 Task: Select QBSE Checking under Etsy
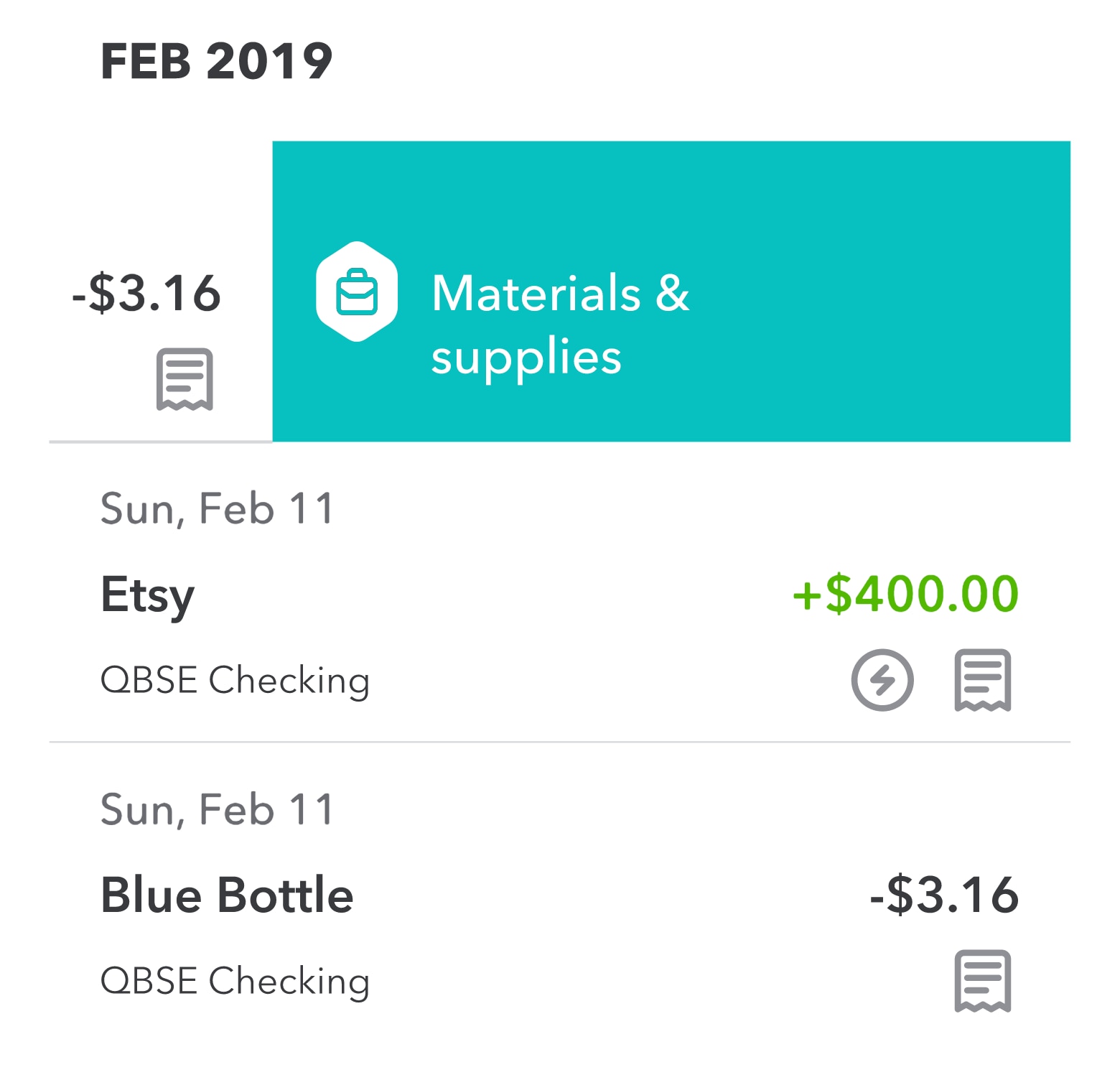coord(235,680)
